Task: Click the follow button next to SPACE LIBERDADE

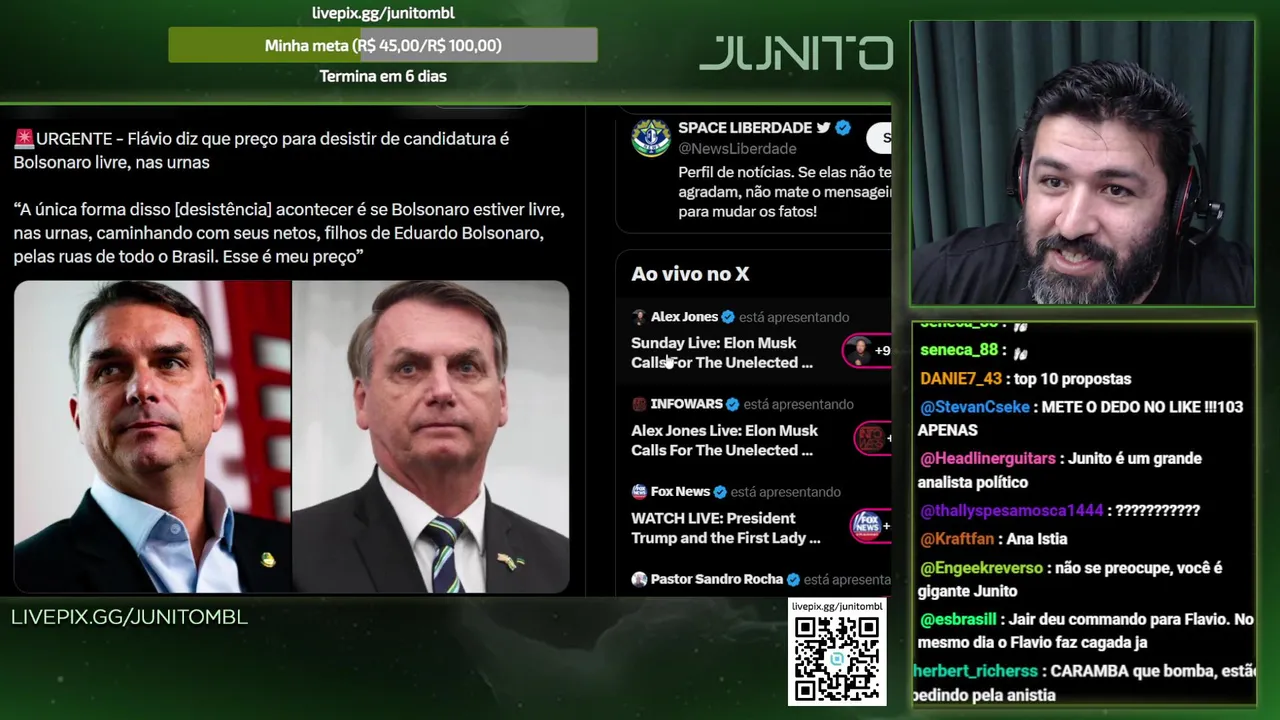Action: pos(880,138)
